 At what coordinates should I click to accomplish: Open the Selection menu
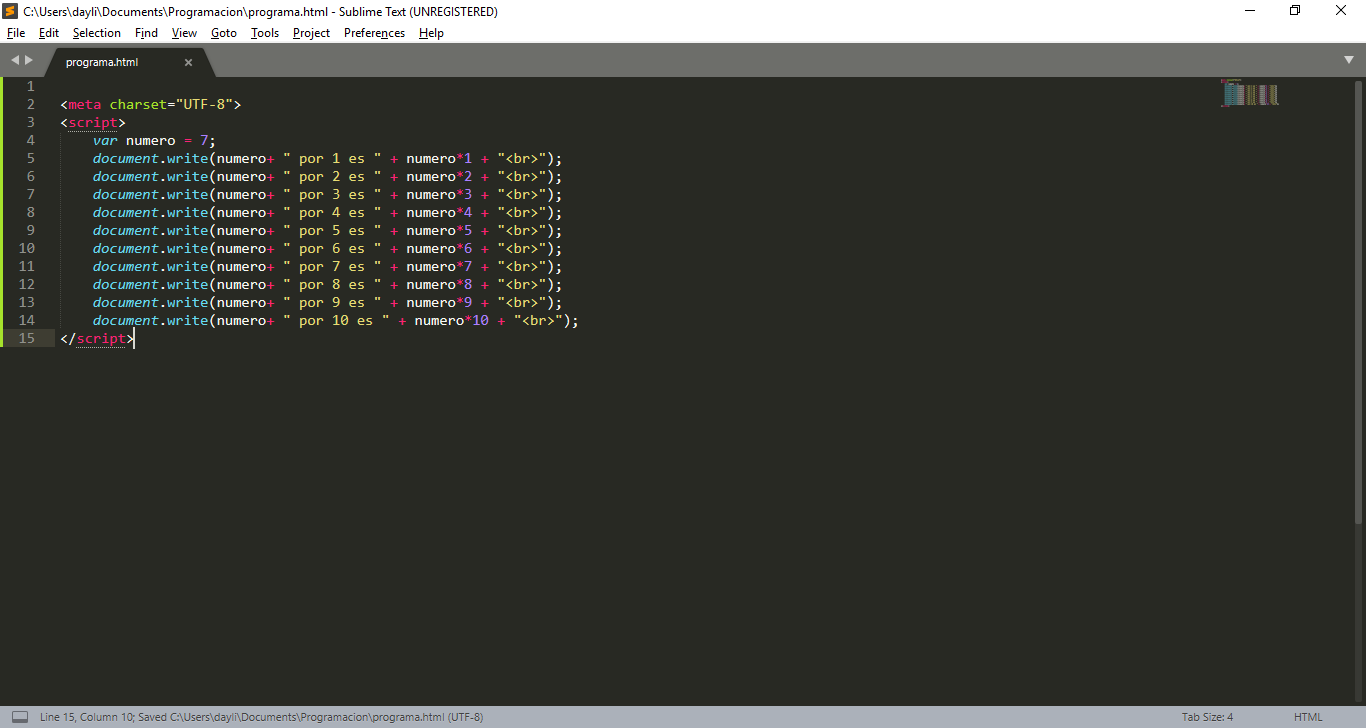coord(96,33)
